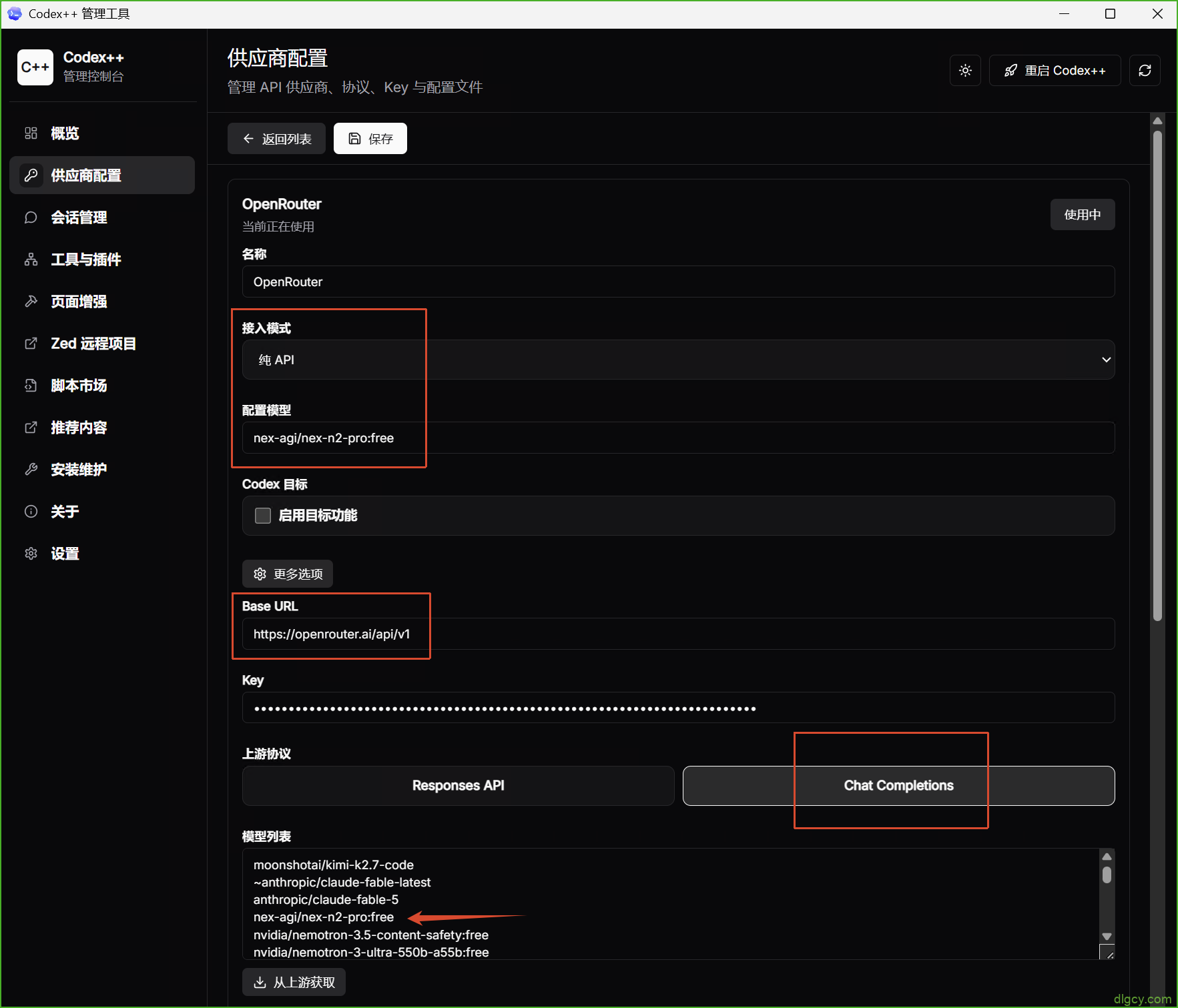Click the refresh icon in the header
The height and width of the screenshot is (1008, 1178).
point(1145,71)
